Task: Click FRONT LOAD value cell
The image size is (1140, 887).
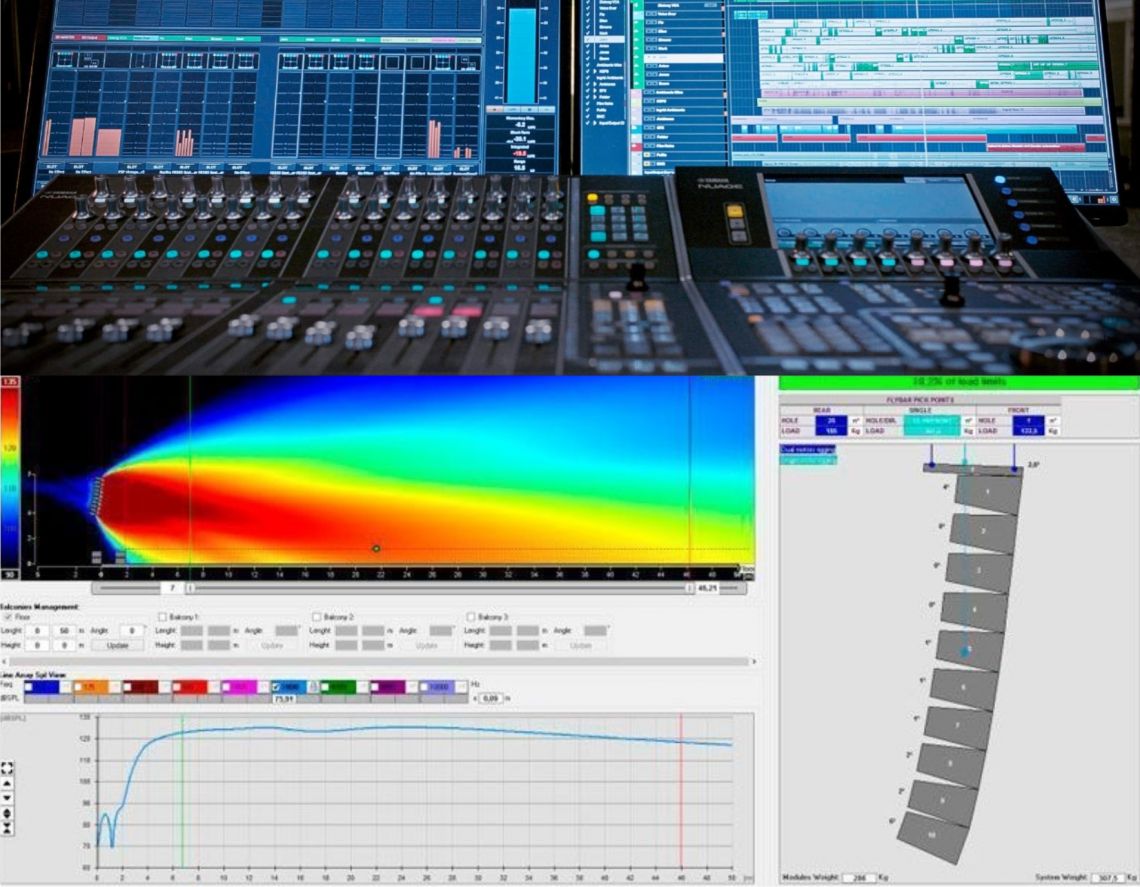Action: coord(1028,431)
